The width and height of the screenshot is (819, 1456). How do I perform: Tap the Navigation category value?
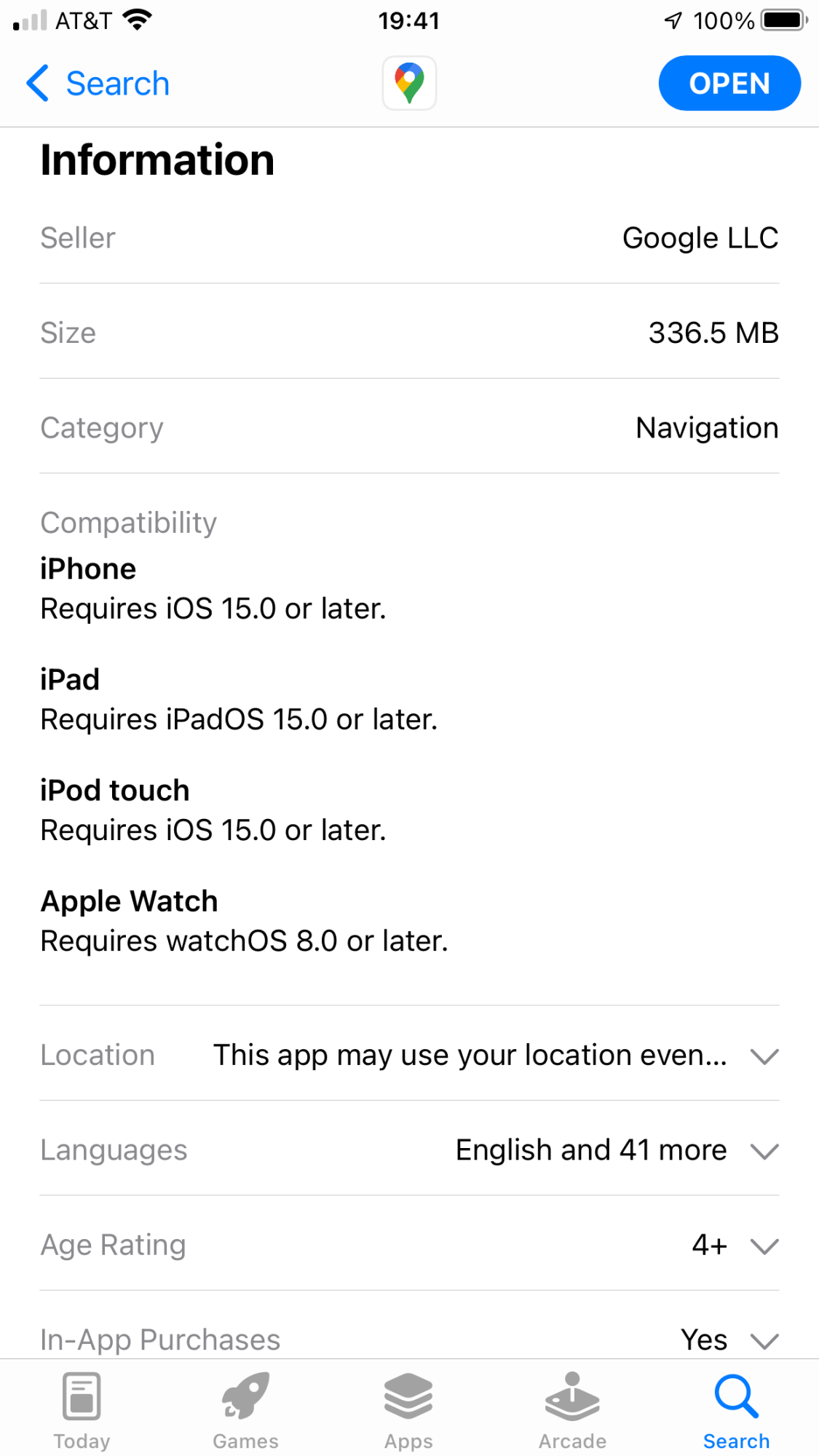tap(707, 428)
